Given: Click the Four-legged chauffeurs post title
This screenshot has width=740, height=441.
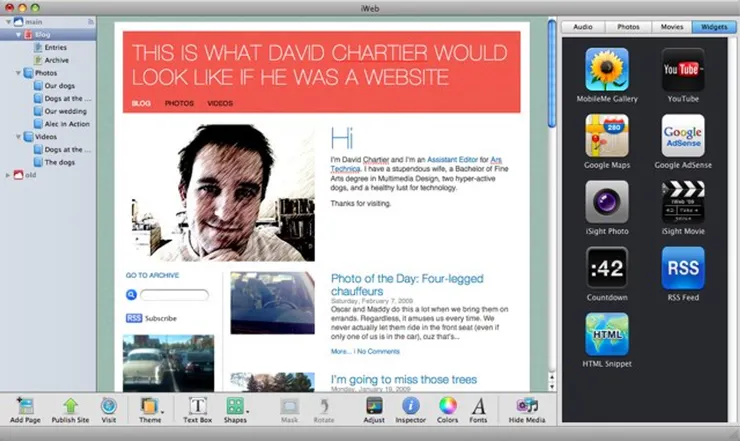Looking at the screenshot, I should pos(407,285).
